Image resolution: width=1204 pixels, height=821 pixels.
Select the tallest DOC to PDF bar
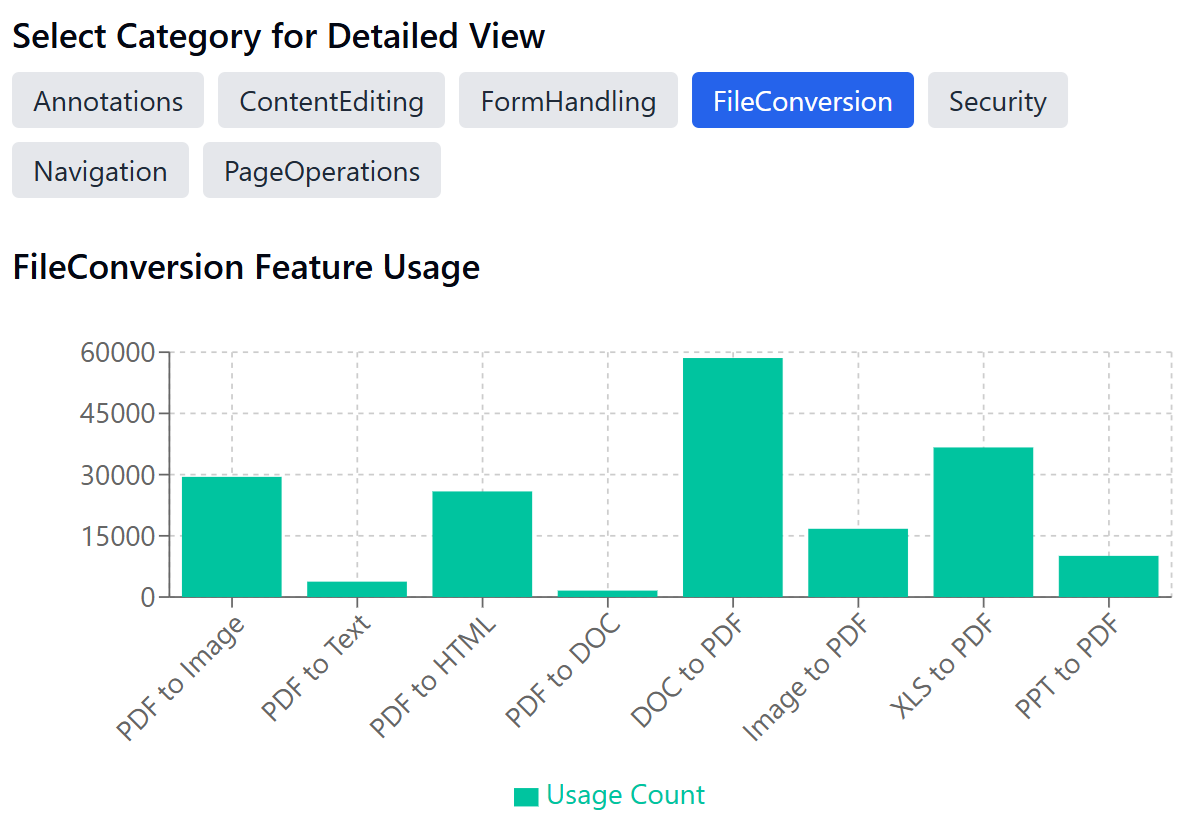(733, 475)
